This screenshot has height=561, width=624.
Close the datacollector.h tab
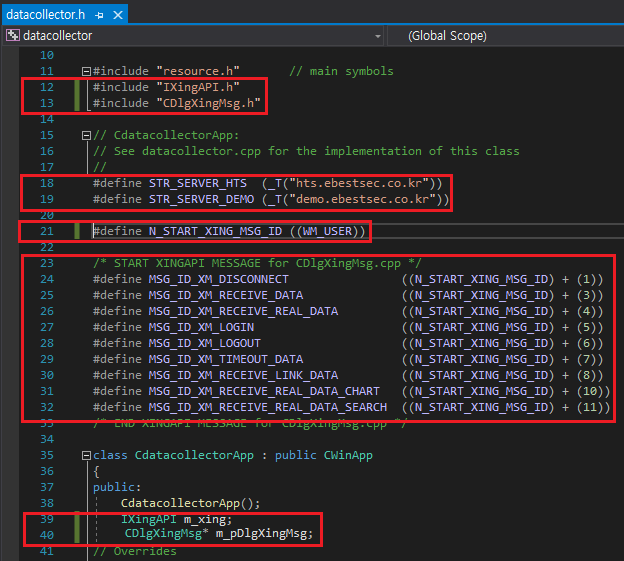click(118, 15)
